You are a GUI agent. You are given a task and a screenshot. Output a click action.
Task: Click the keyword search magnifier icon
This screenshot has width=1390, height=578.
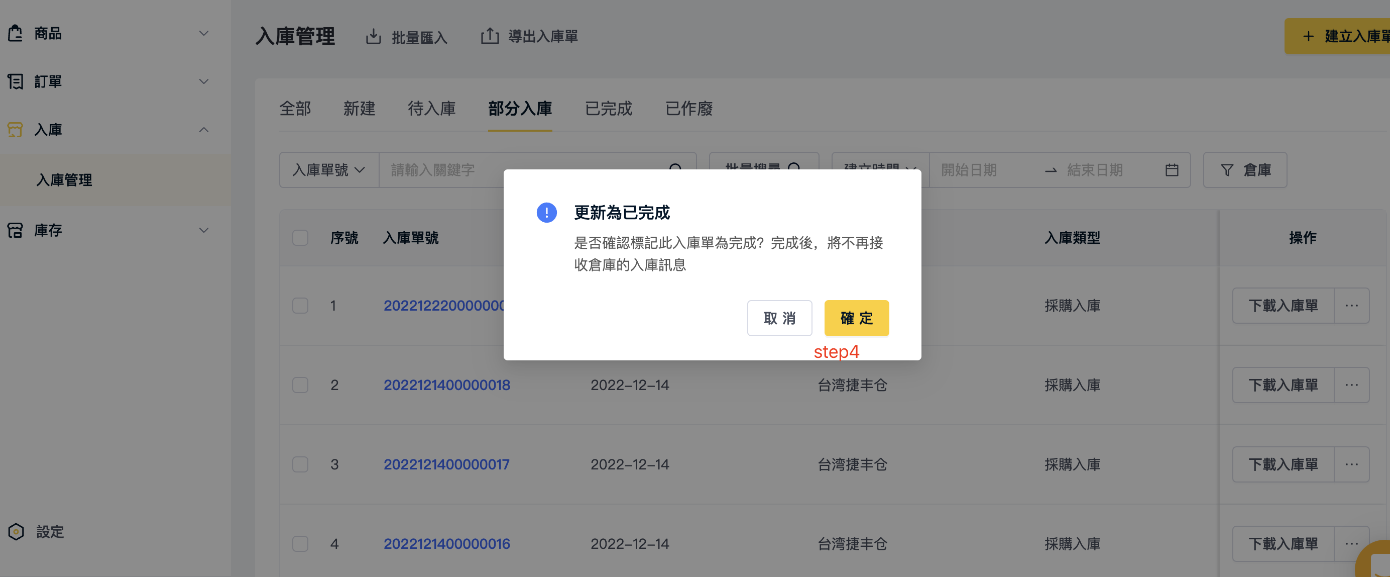coord(676,170)
